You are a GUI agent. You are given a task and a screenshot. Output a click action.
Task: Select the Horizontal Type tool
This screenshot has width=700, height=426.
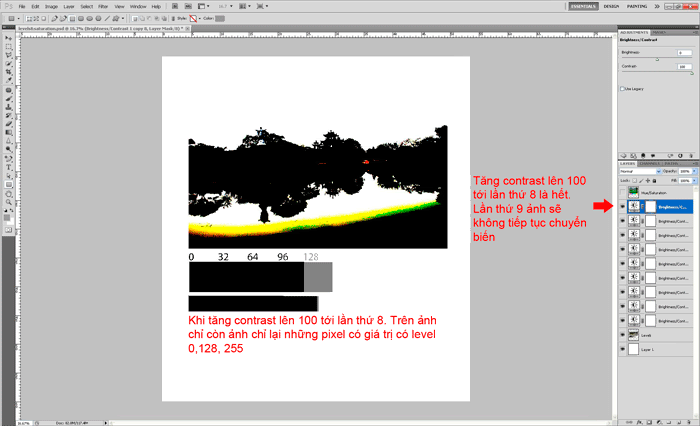8,166
